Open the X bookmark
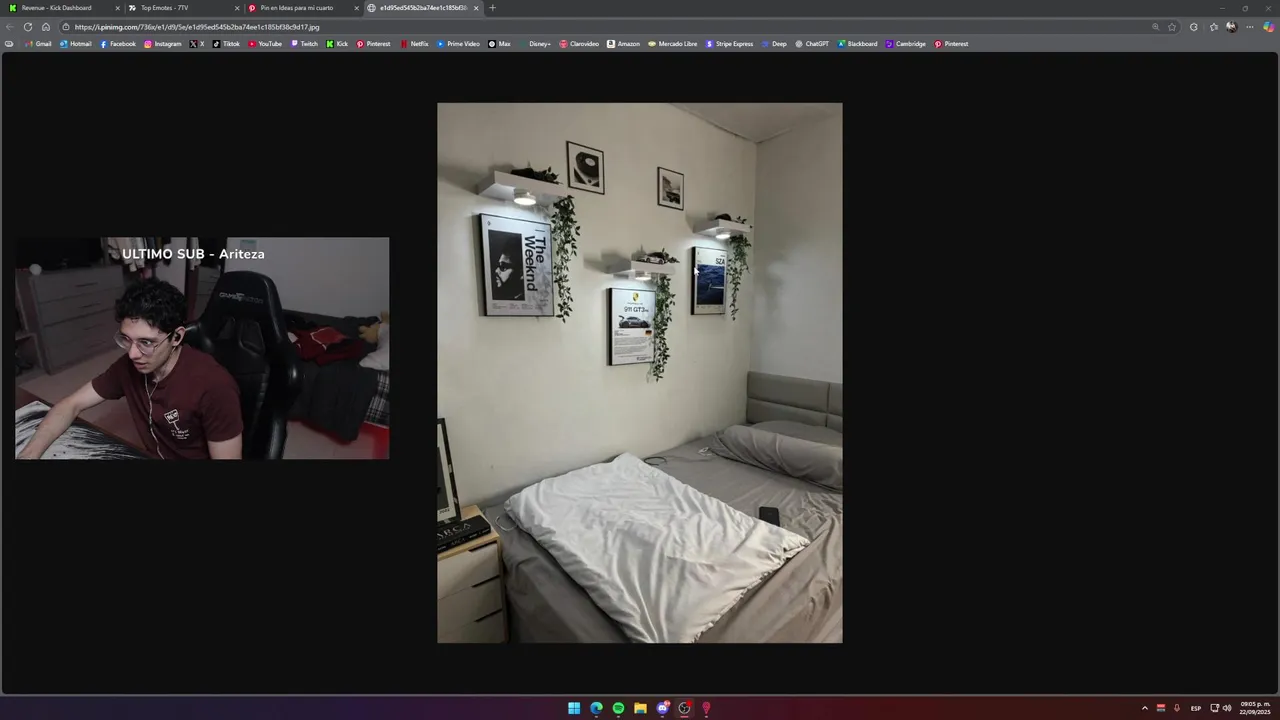Image resolution: width=1280 pixels, height=720 pixels. tap(197, 44)
